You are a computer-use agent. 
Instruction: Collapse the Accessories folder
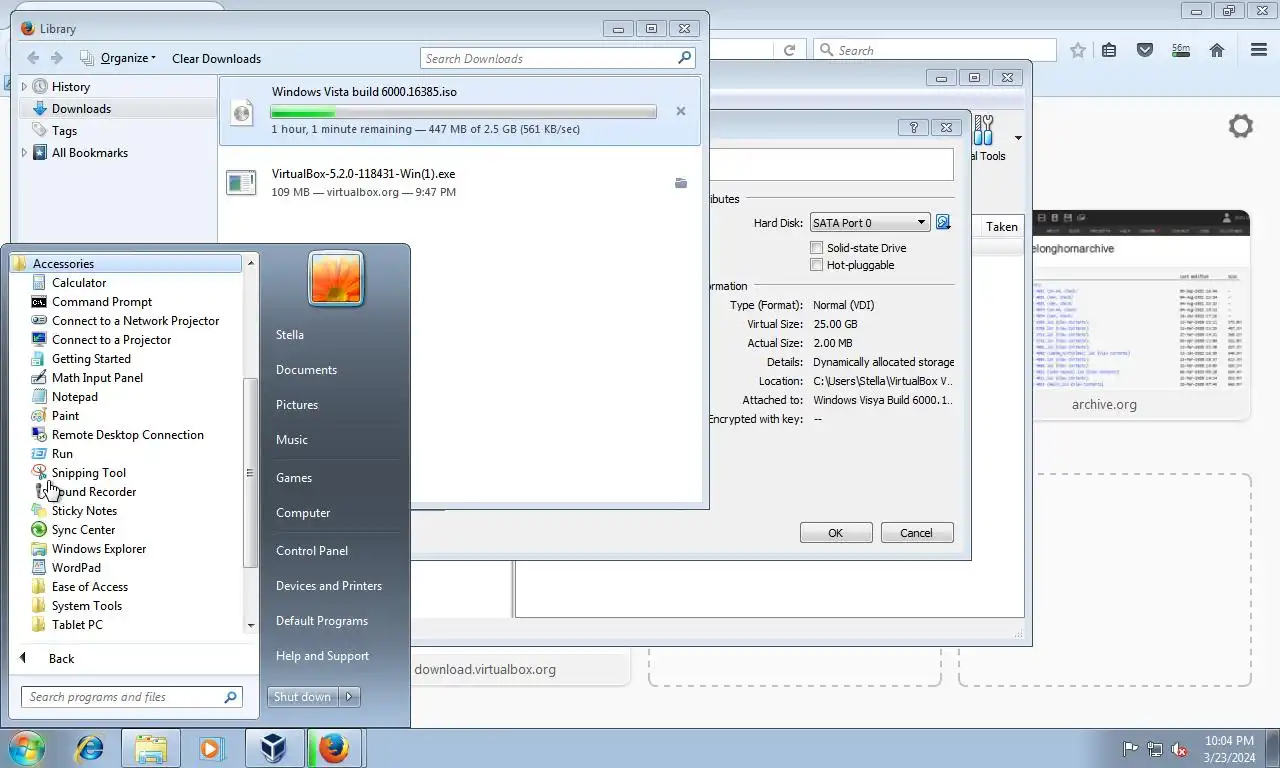127,264
